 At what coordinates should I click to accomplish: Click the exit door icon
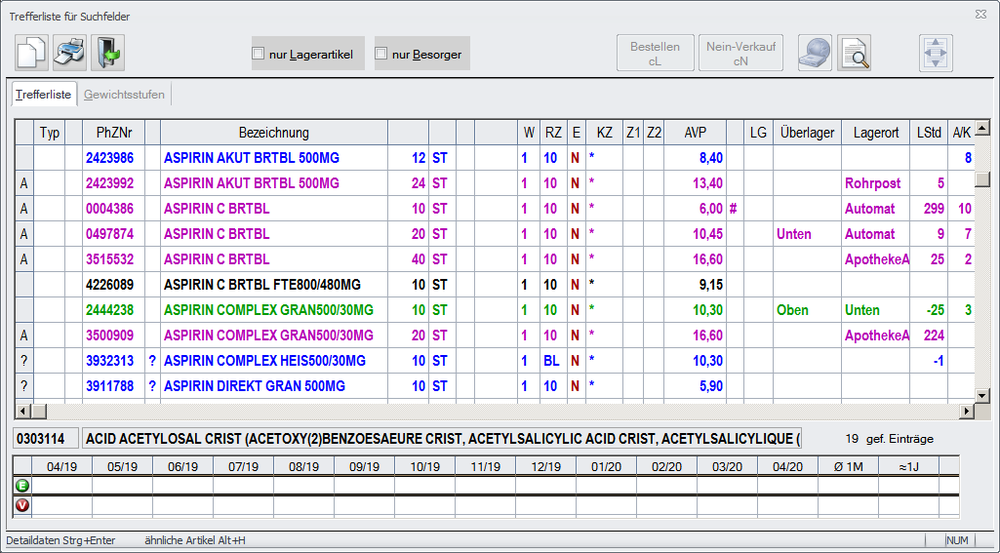pyautogui.click(x=107, y=52)
